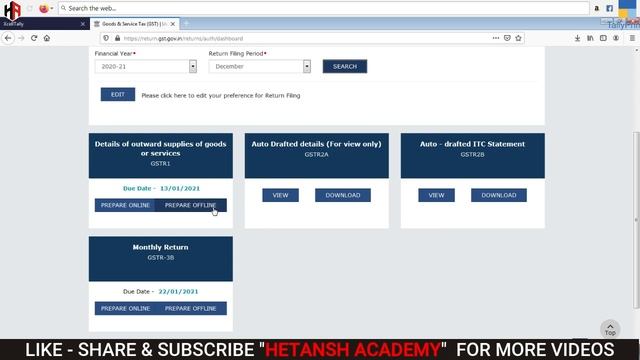Screen dimensions: 640x360
Task: Bookmark this page with the star
Action: pos(518,38)
